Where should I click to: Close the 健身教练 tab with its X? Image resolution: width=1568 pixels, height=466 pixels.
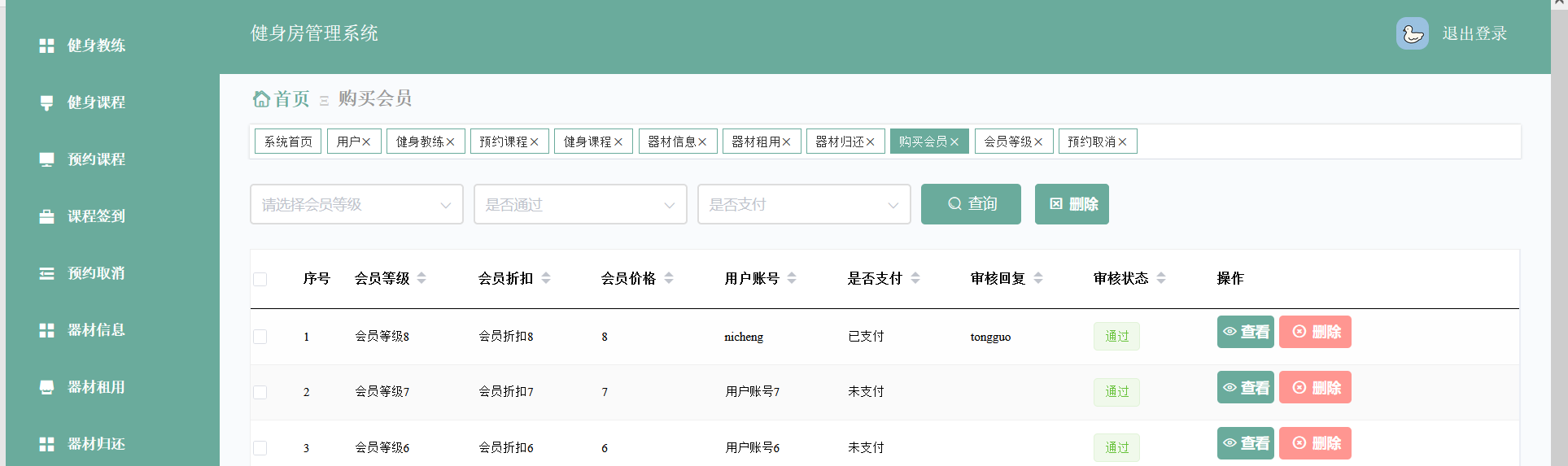[450, 142]
